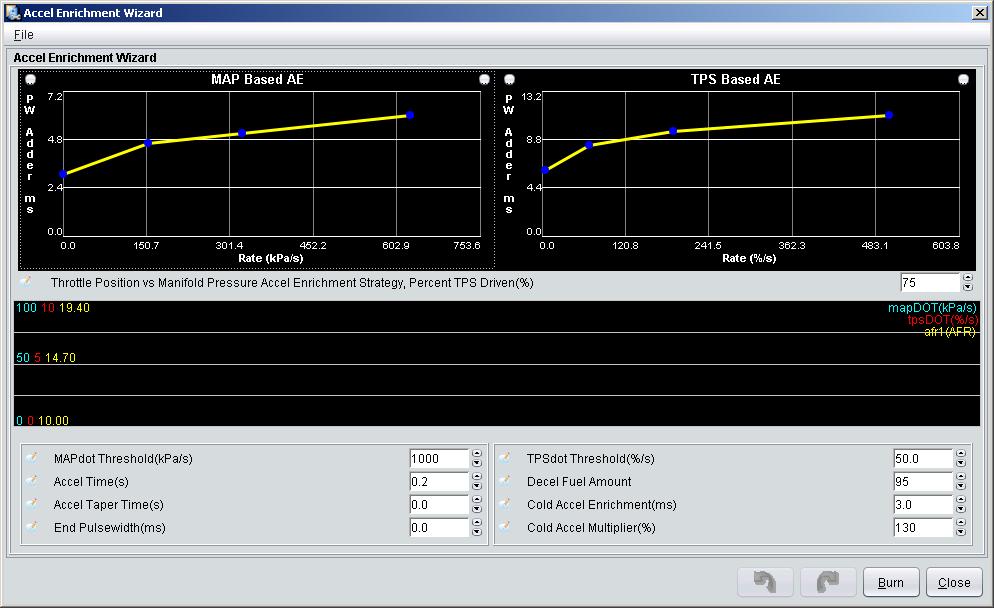Increase Cold Accel Enrichment with up arrow
Image resolution: width=994 pixels, height=608 pixels.
click(x=960, y=500)
